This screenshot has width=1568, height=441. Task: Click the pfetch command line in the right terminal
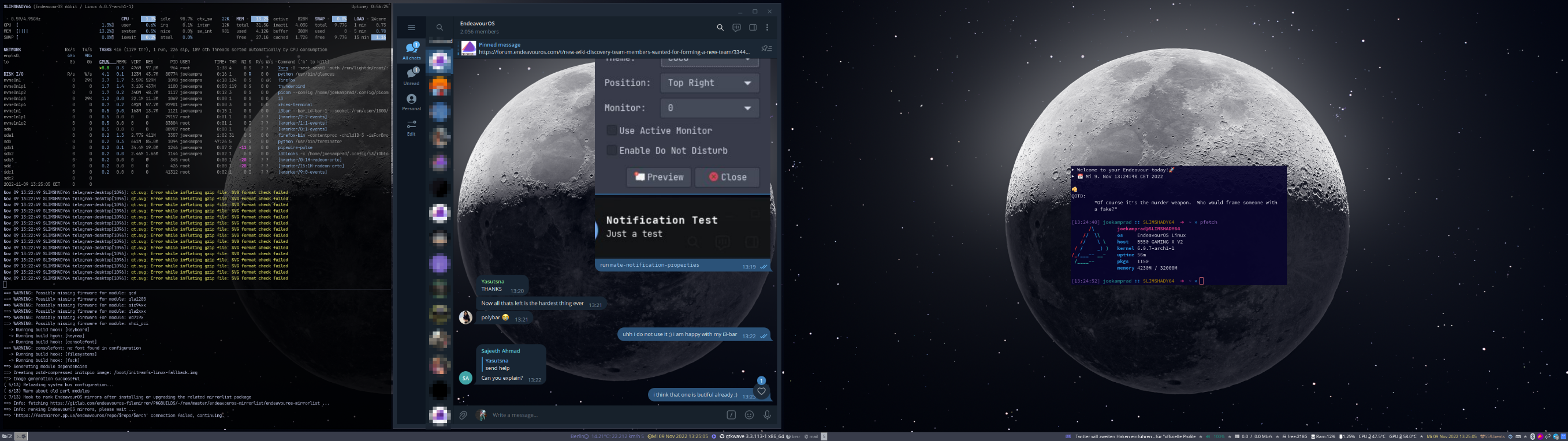1144,222
